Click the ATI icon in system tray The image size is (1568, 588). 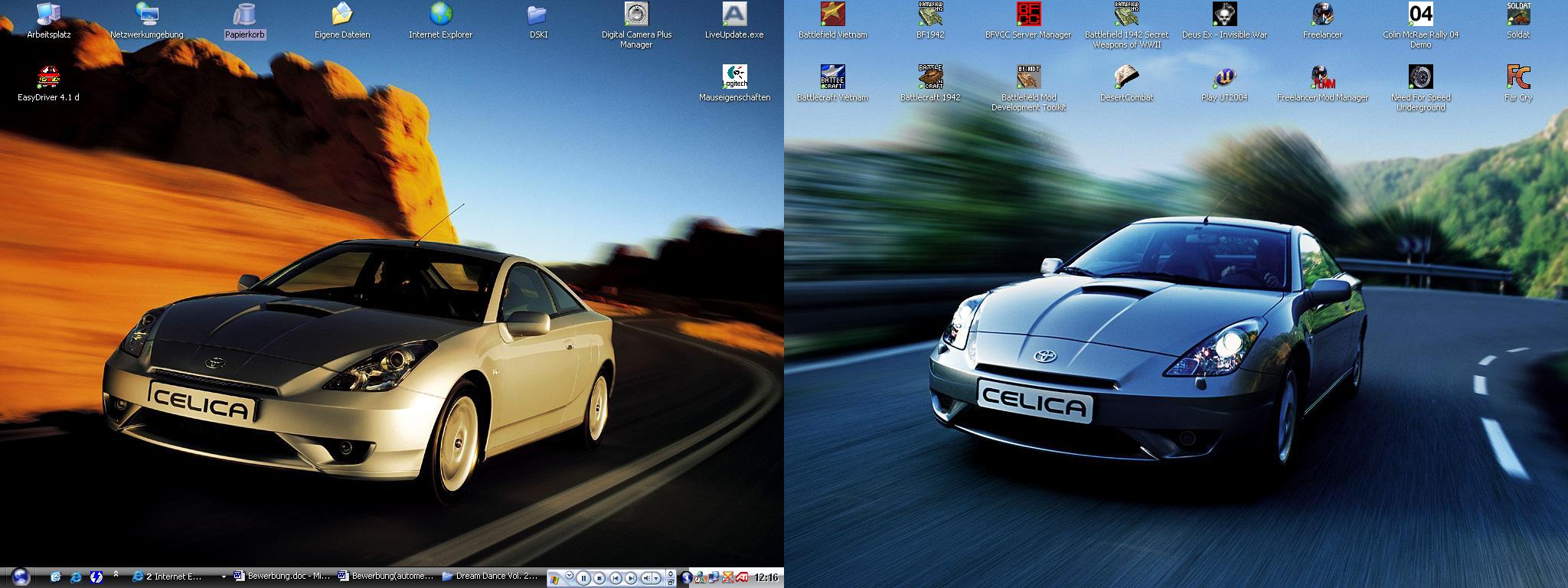[742, 577]
